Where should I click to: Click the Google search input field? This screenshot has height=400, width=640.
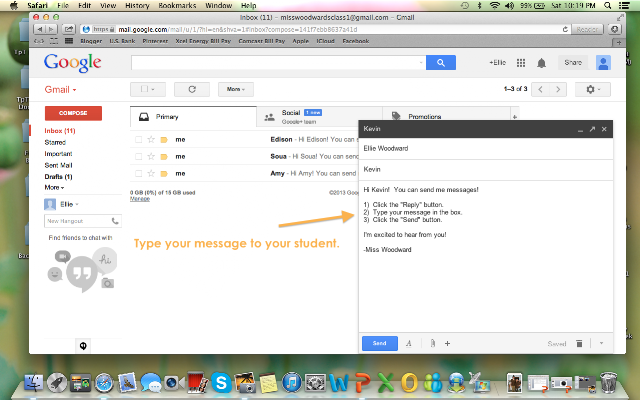pos(278,62)
